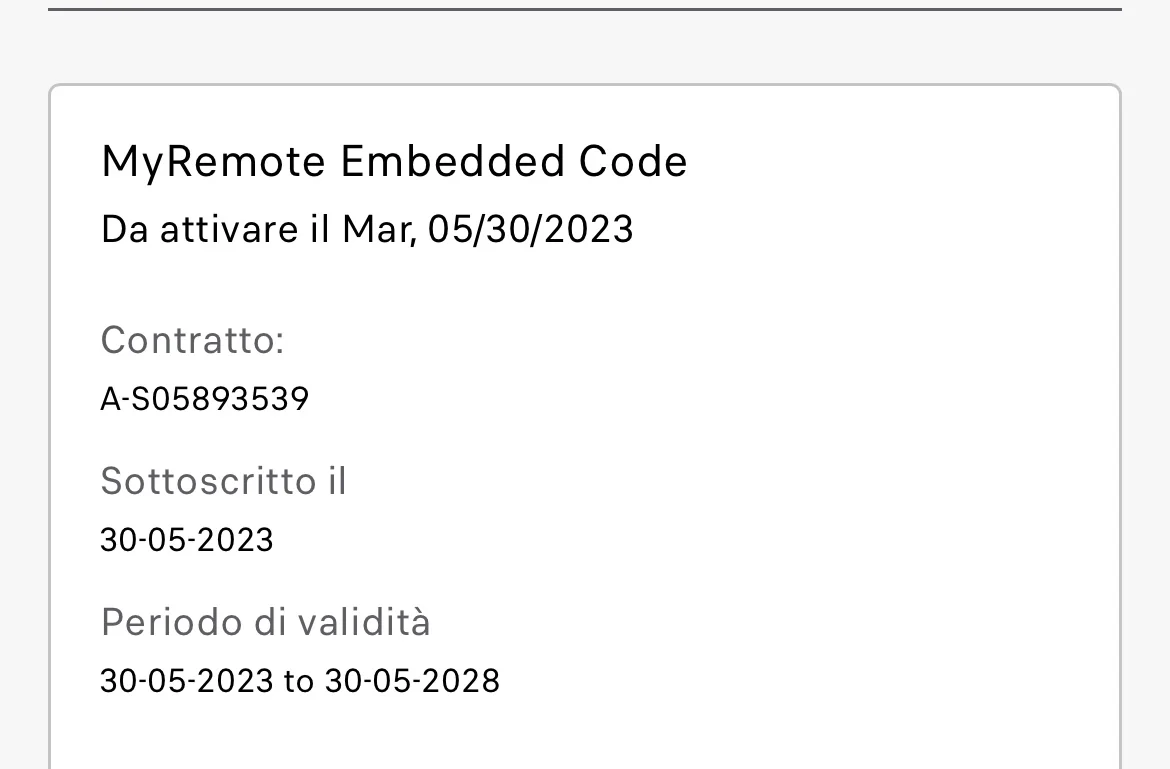Click the 'Mar,' day abbreviation
Screen dimensions: 1170x769
tap(379, 230)
